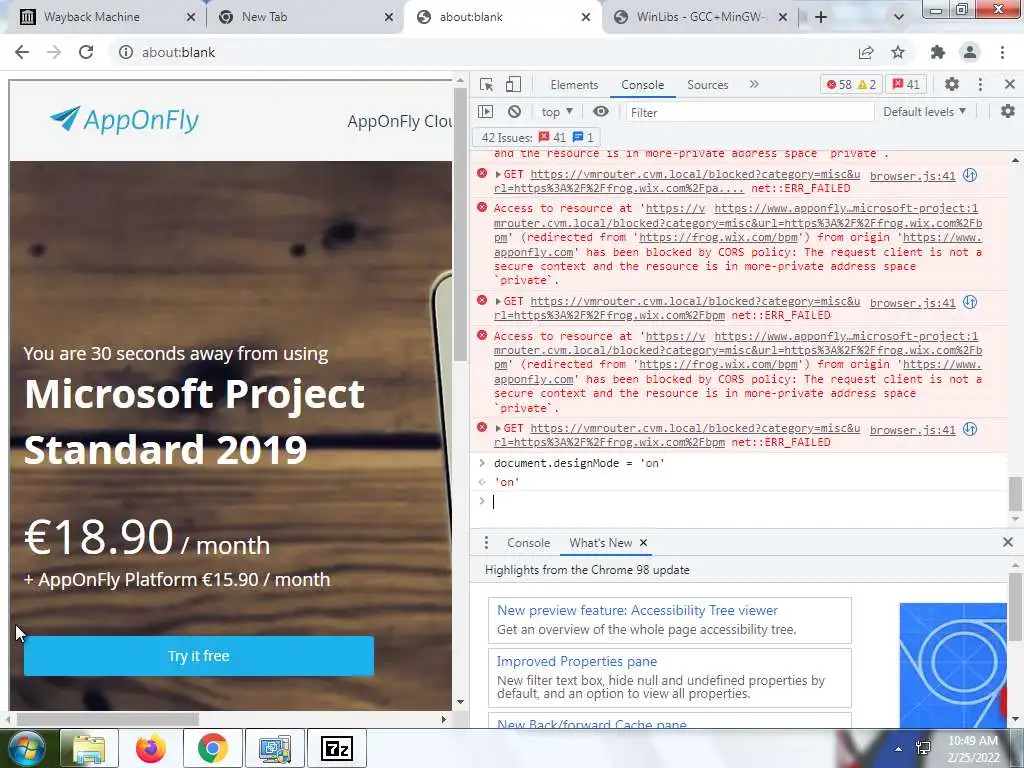This screenshot has height=768, width=1024.
Task: Switch to the WinLibs GCC+MinGW tab
Action: pyautogui.click(x=699, y=17)
